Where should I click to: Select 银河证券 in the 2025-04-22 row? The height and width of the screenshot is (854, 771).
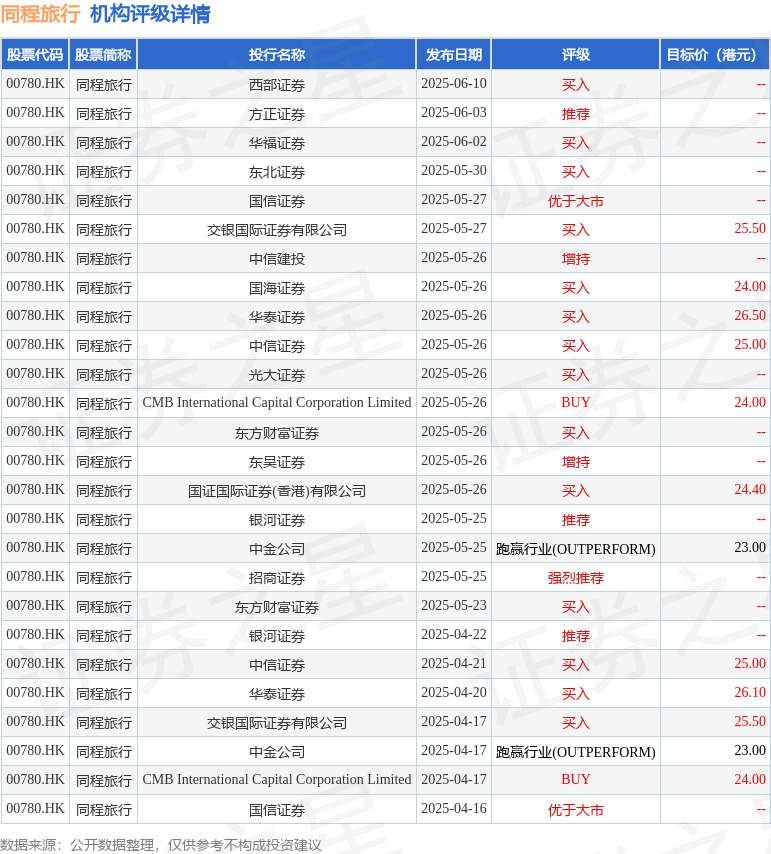tap(277, 636)
